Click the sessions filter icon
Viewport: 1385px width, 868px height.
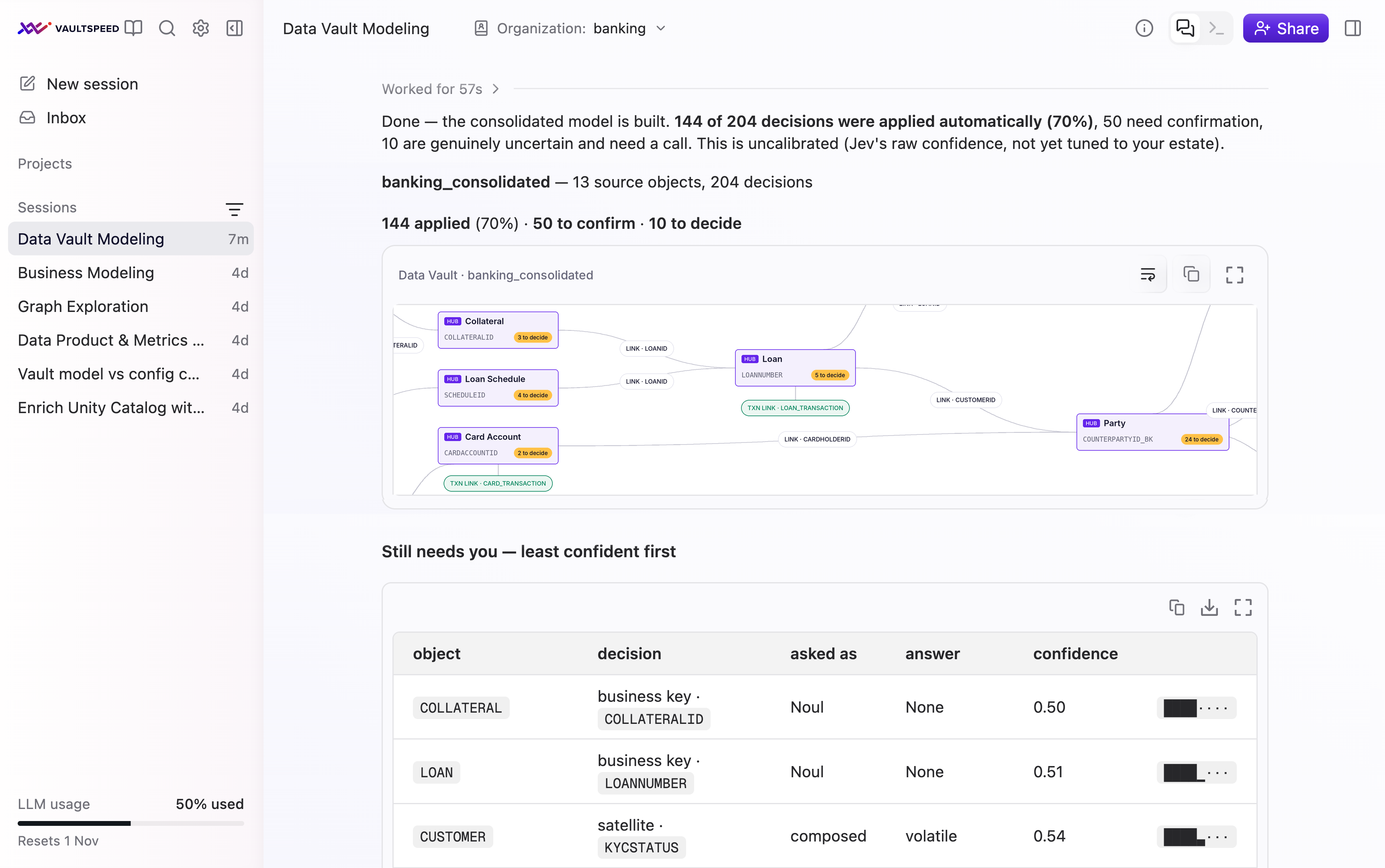click(234, 209)
